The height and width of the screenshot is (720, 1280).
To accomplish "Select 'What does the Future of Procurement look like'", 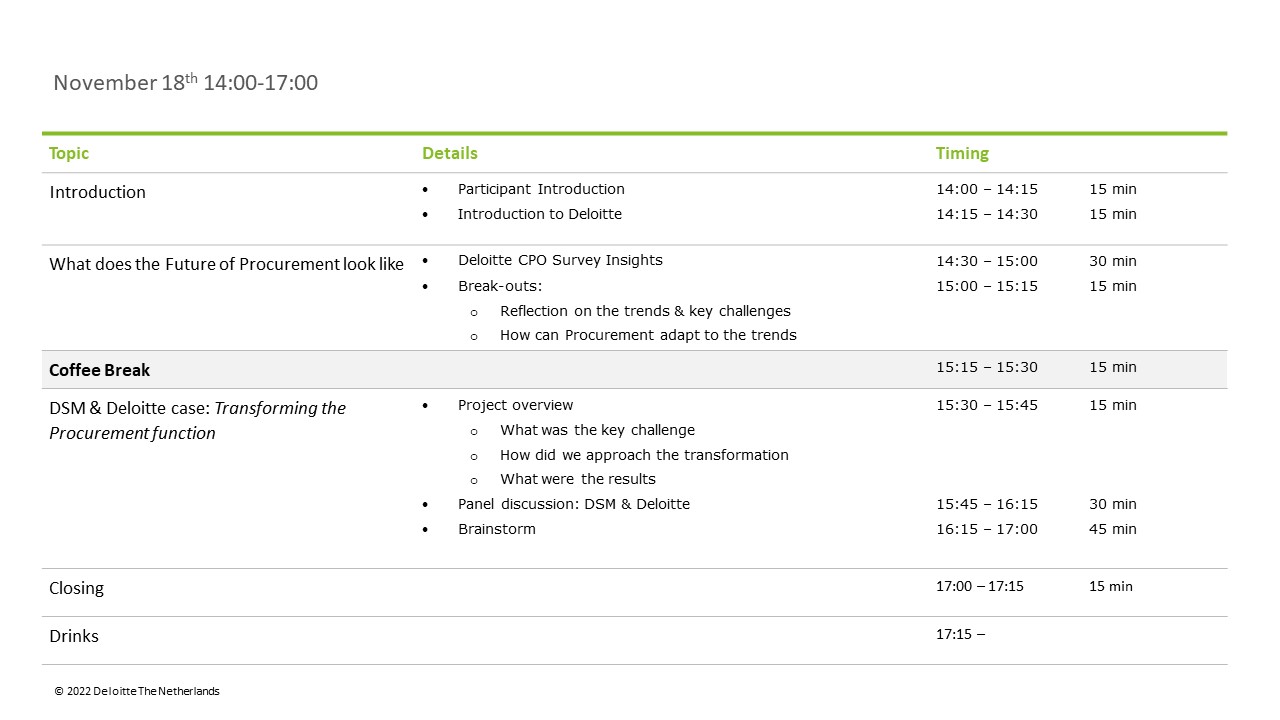I will pos(226,264).
